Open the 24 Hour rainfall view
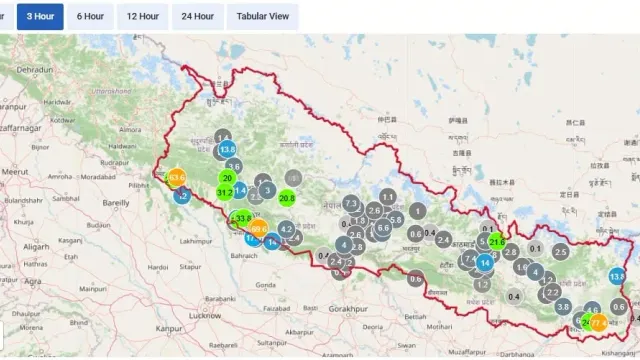The image size is (640, 360). (x=198, y=17)
